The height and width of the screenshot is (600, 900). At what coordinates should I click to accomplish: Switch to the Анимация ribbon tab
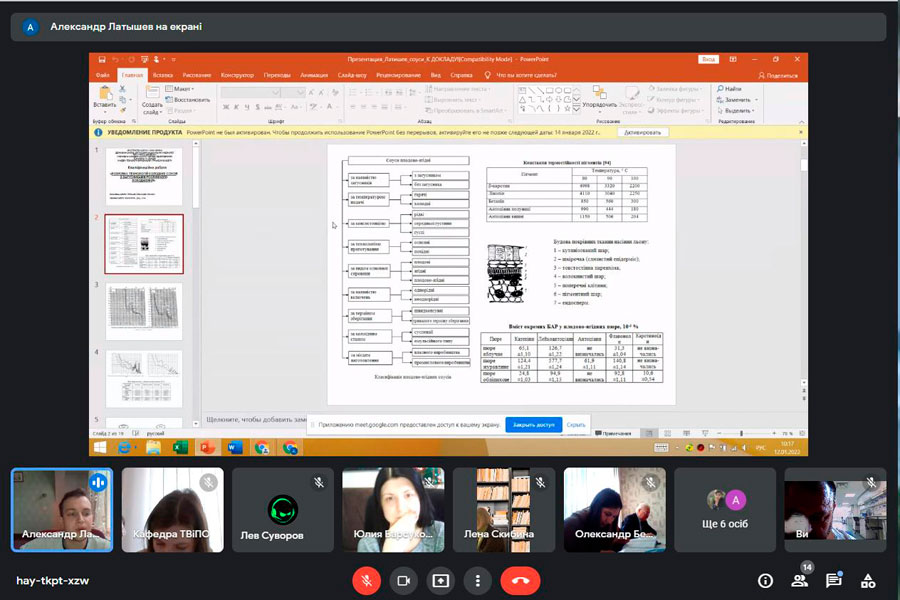point(313,75)
